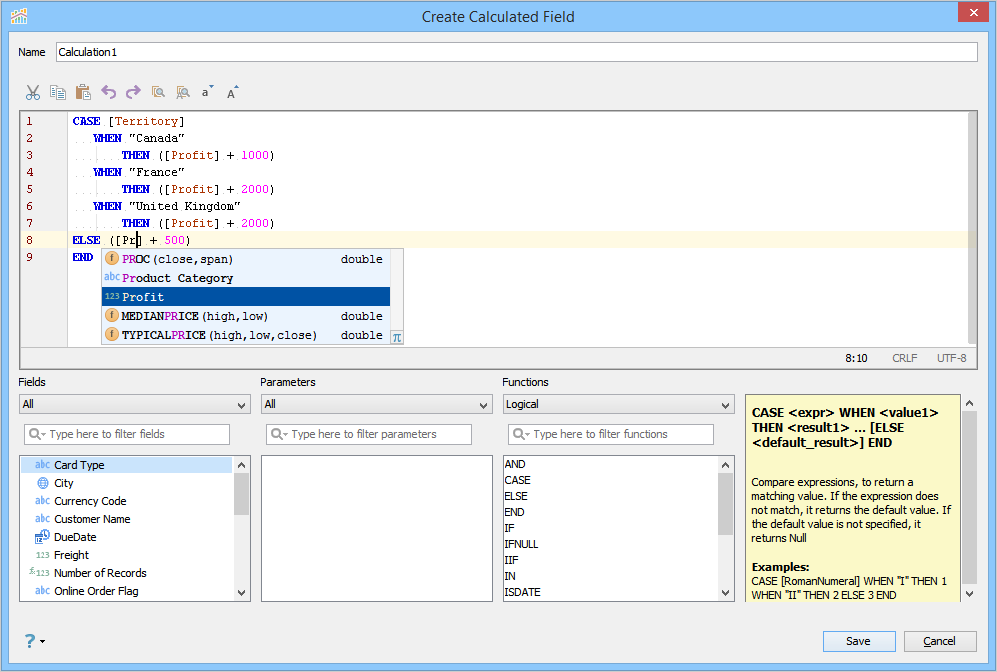This screenshot has width=997, height=672.
Task: Undo the last edit
Action: [108, 92]
